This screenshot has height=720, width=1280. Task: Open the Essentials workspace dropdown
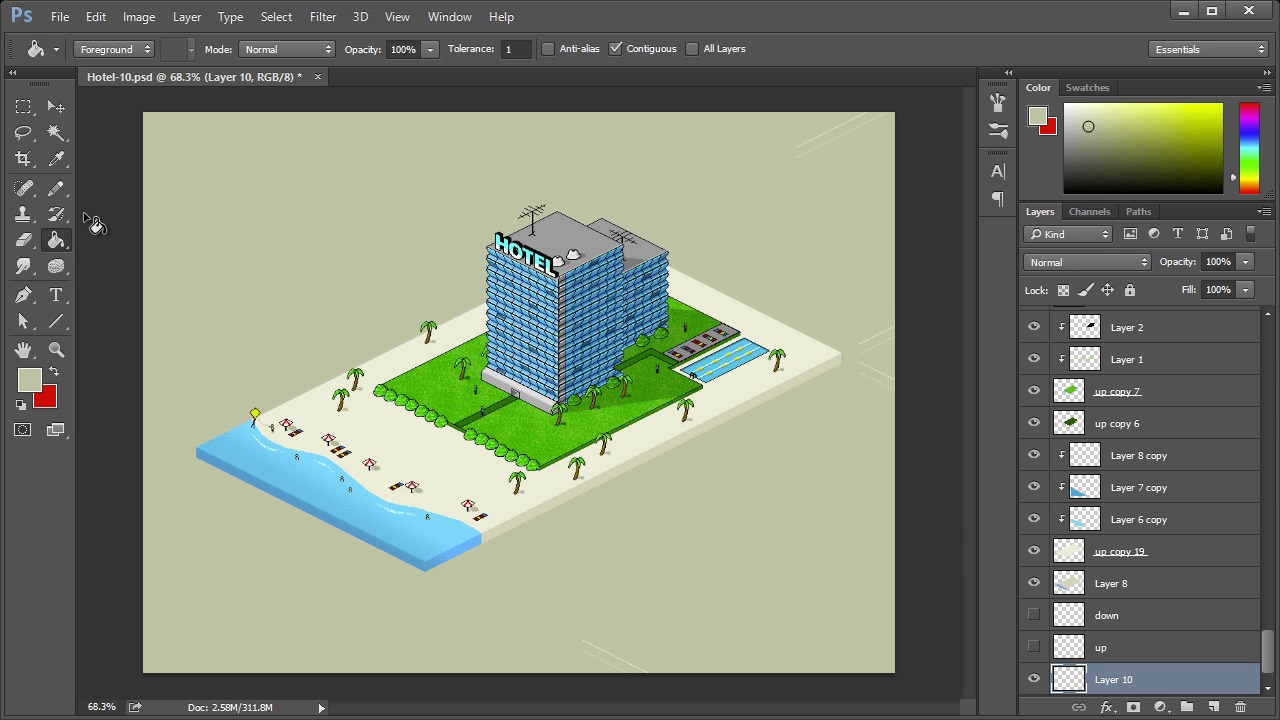click(1209, 49)
